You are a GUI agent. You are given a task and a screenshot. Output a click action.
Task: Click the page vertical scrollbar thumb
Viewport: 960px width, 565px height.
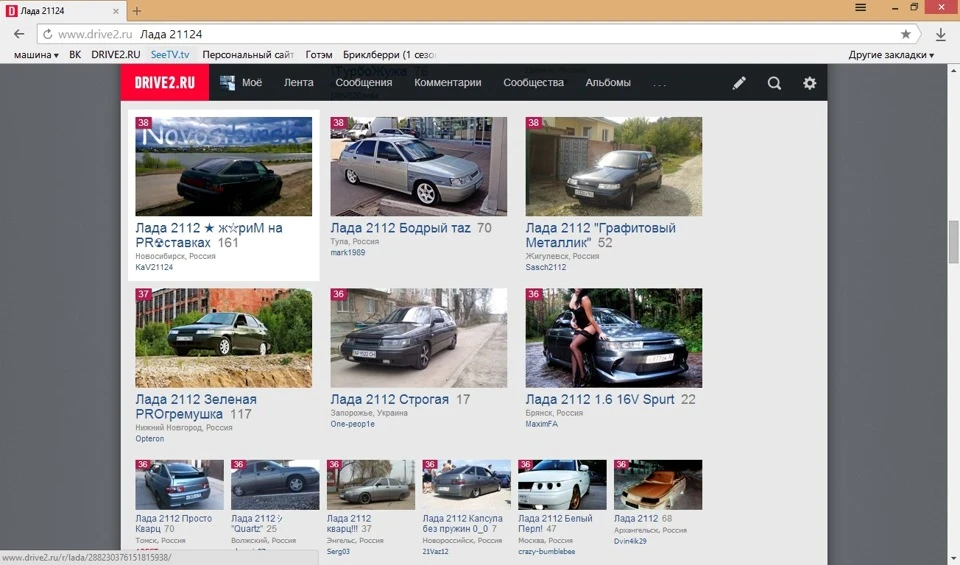click(x=954, y=242)
